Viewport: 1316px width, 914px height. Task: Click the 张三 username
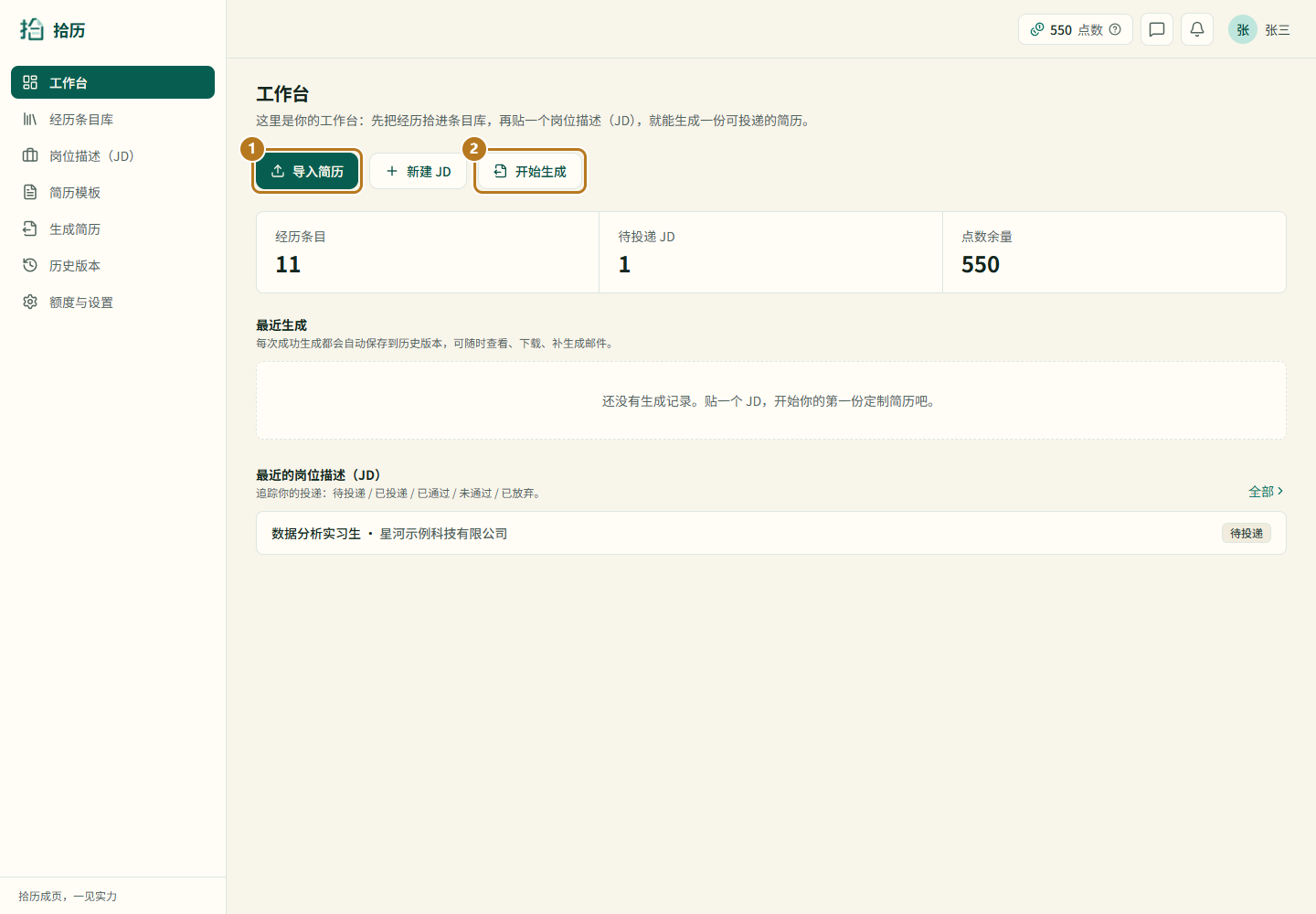click(1278, 30)
